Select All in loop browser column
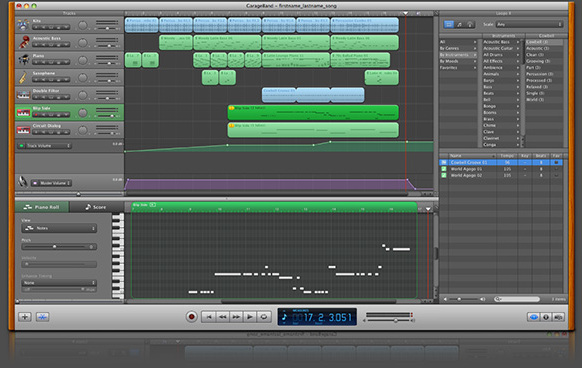Image resolution: width=582 pixels, height=368 pixels. click(458, 42)
